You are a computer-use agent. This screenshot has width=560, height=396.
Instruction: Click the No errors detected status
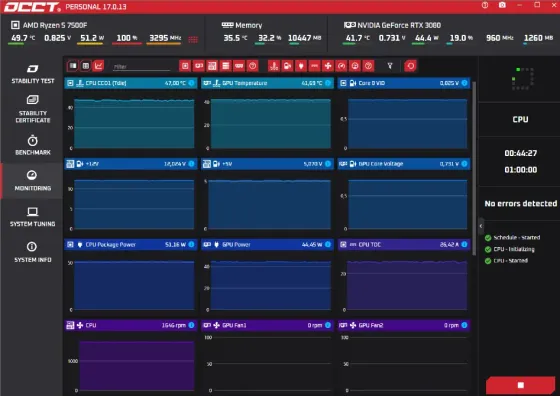pyautogui.click(x=521, y=204)
